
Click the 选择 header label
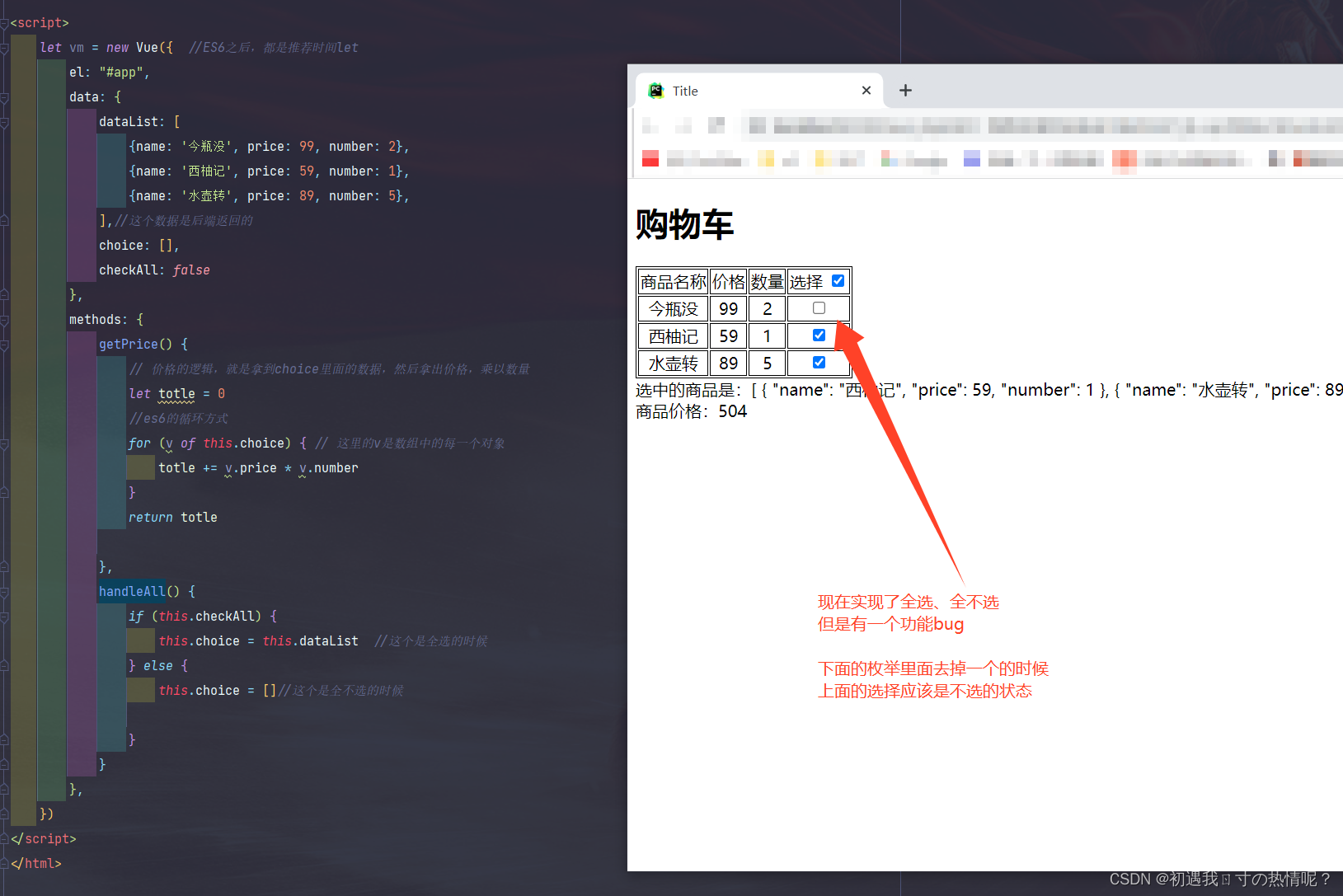coord(806,282)
